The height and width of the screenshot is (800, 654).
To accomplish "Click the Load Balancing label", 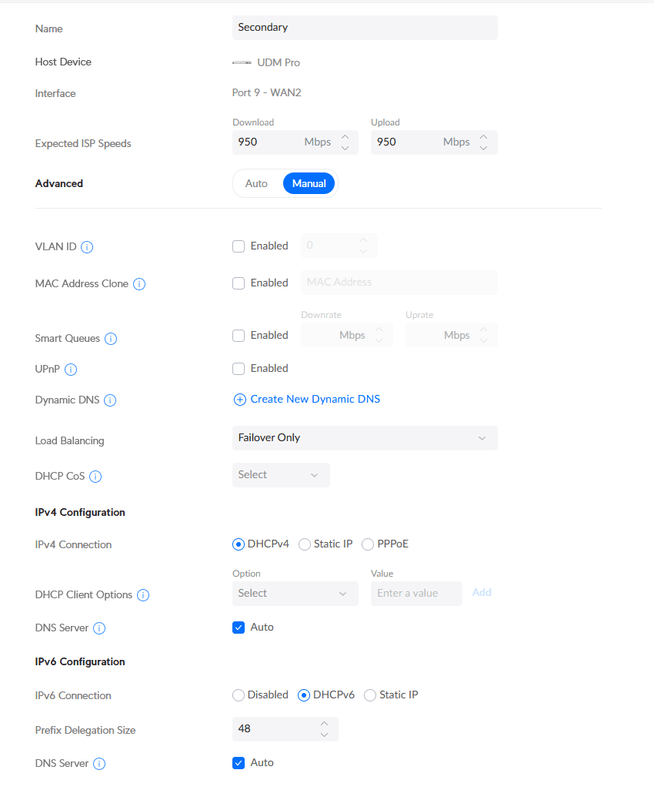I will [x=69, y=441].
